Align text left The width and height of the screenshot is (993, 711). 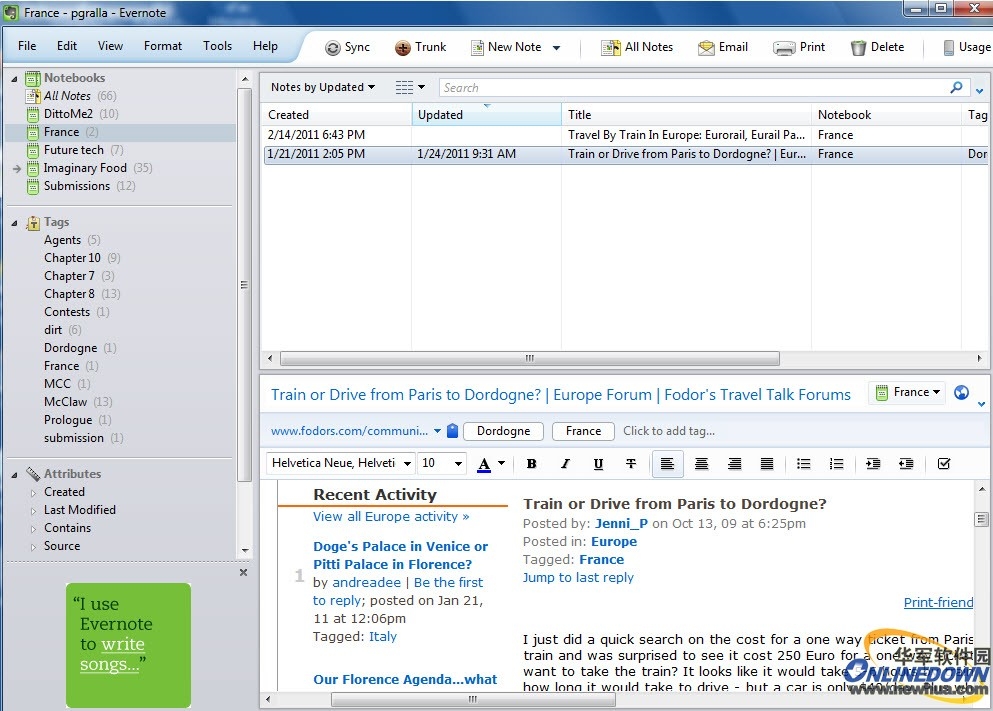[x=667, y=464]
